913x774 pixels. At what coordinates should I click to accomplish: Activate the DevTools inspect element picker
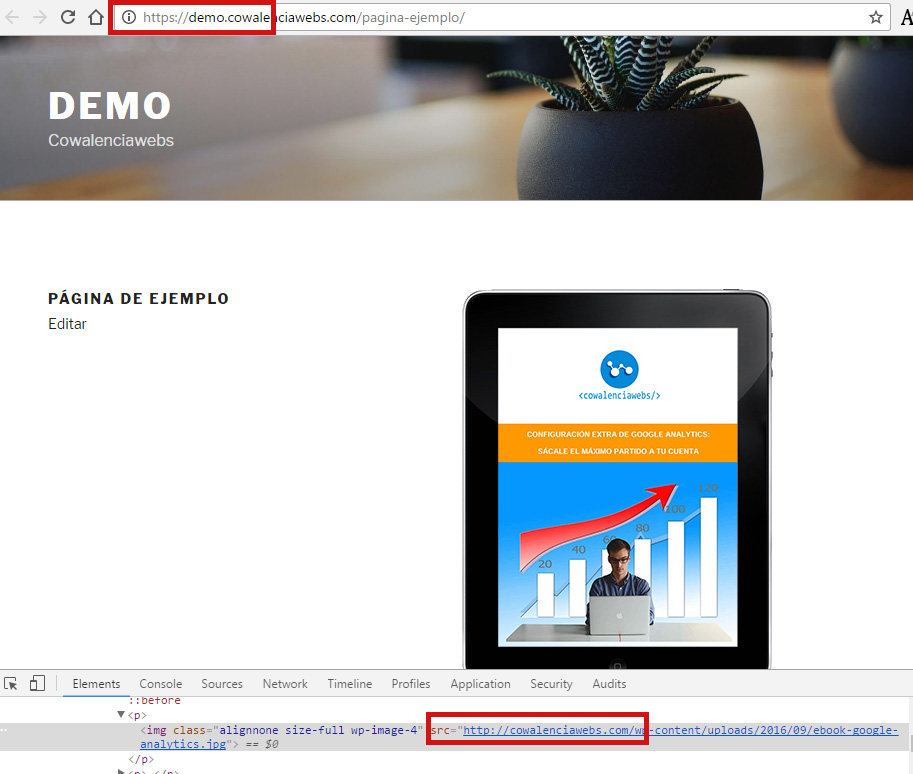click(11, 684)
